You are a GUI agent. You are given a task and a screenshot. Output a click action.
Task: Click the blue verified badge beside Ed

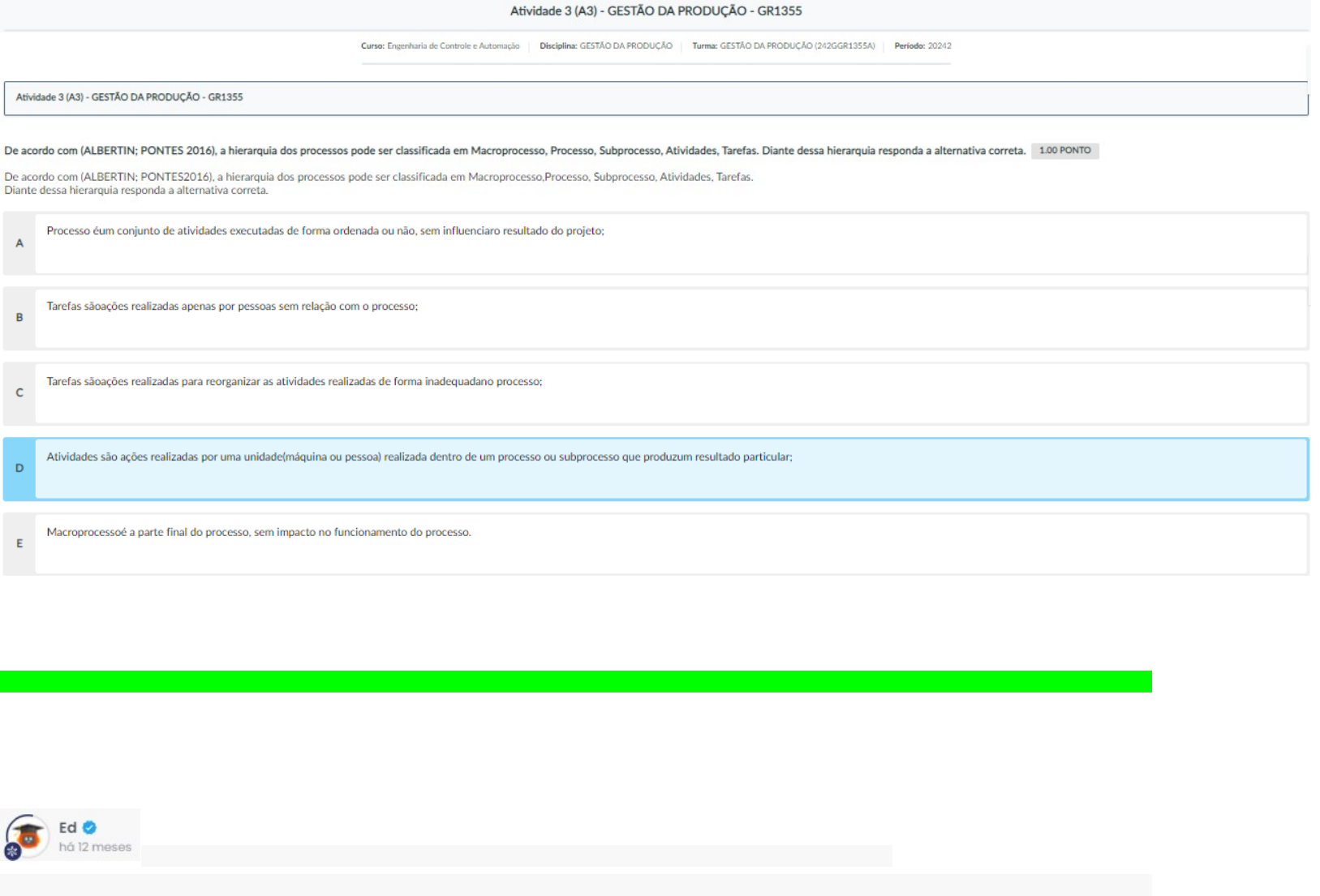(x=90, y=827)
